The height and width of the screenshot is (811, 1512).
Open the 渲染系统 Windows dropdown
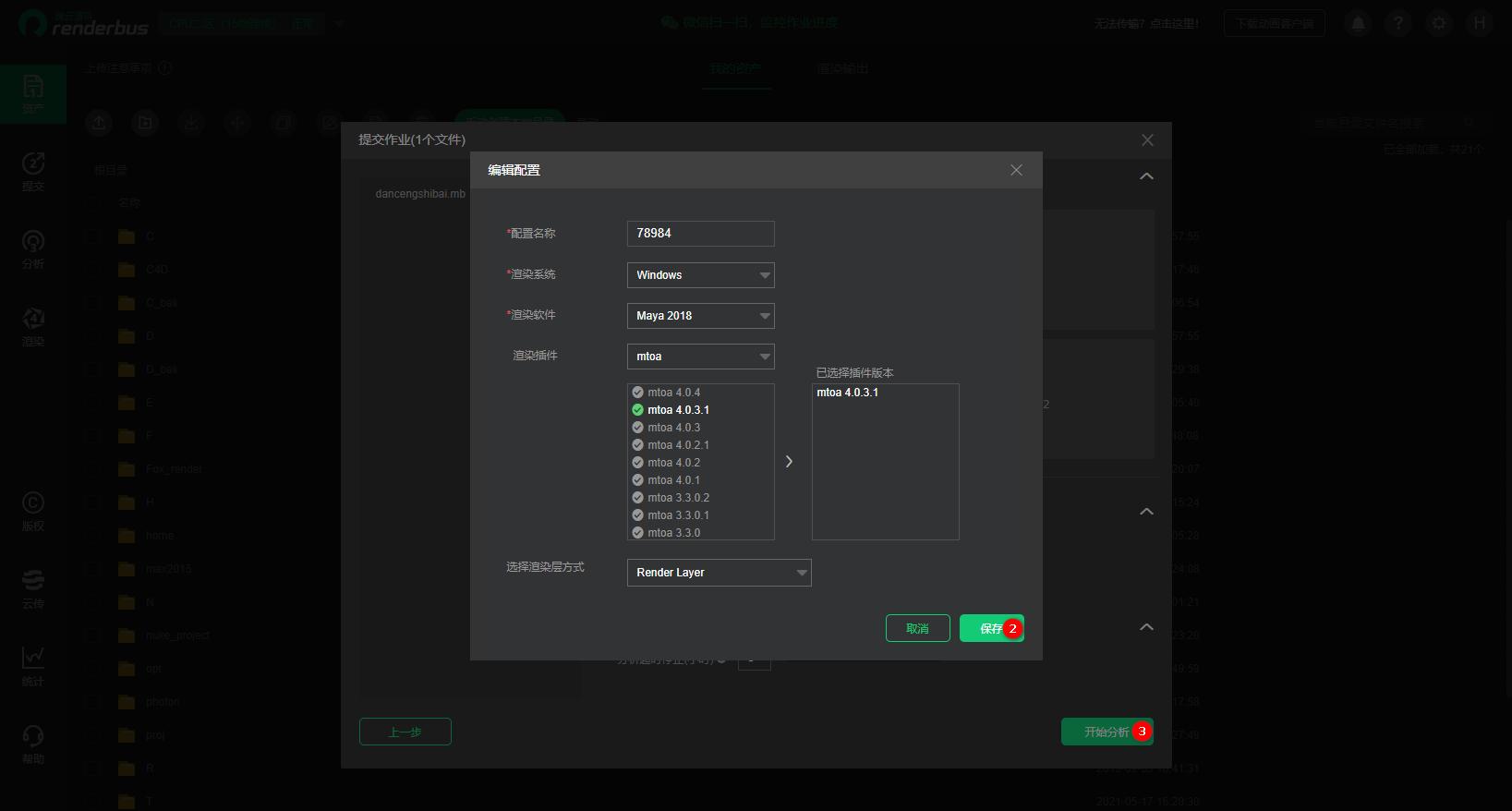pos(700,275)
